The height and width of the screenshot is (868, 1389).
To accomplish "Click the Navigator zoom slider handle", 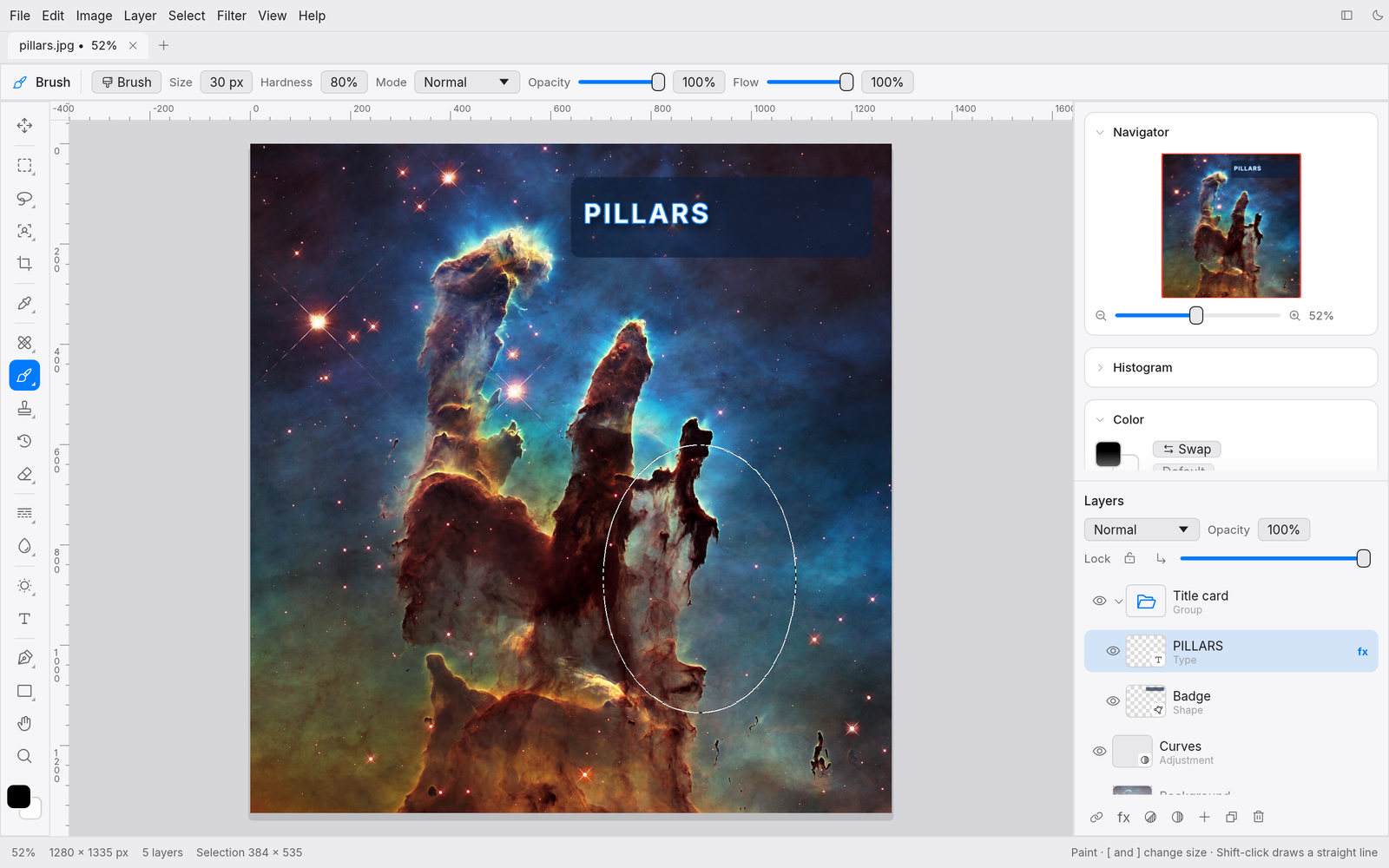I will pos(1196,316).
